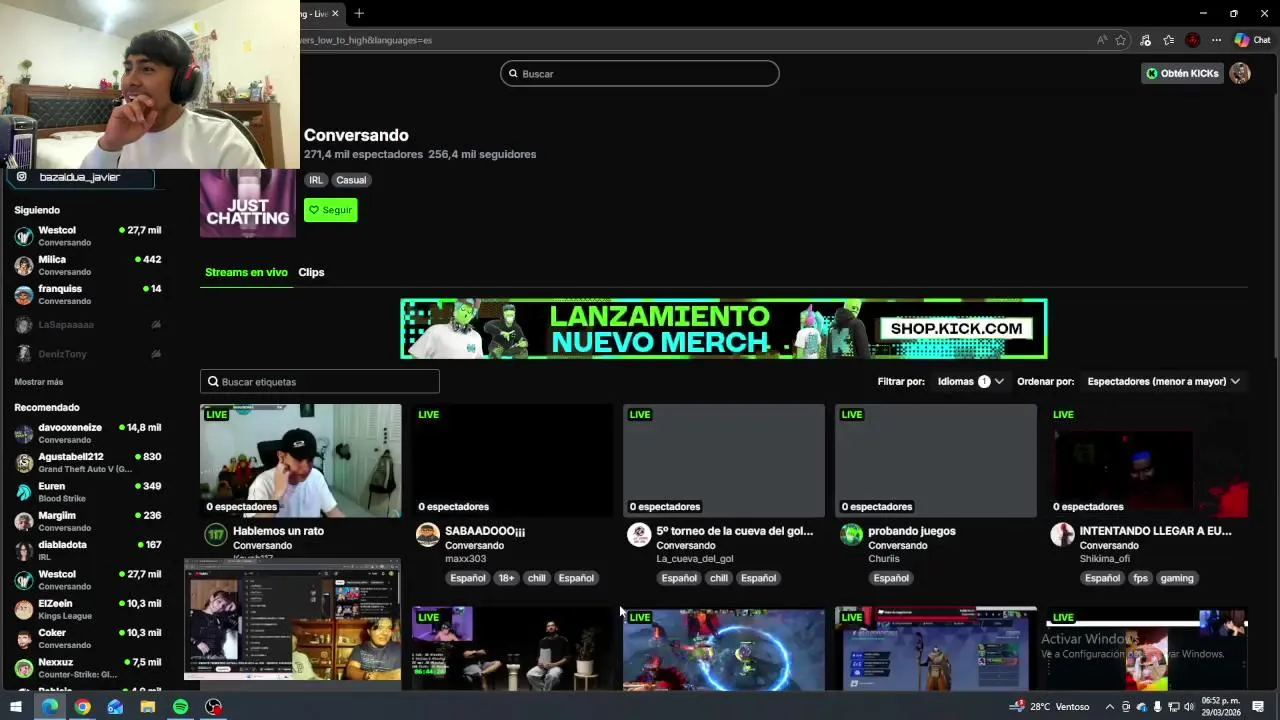Select the Casual category tag
Screen dimensions: 1280x720
[x=351, y=180]
